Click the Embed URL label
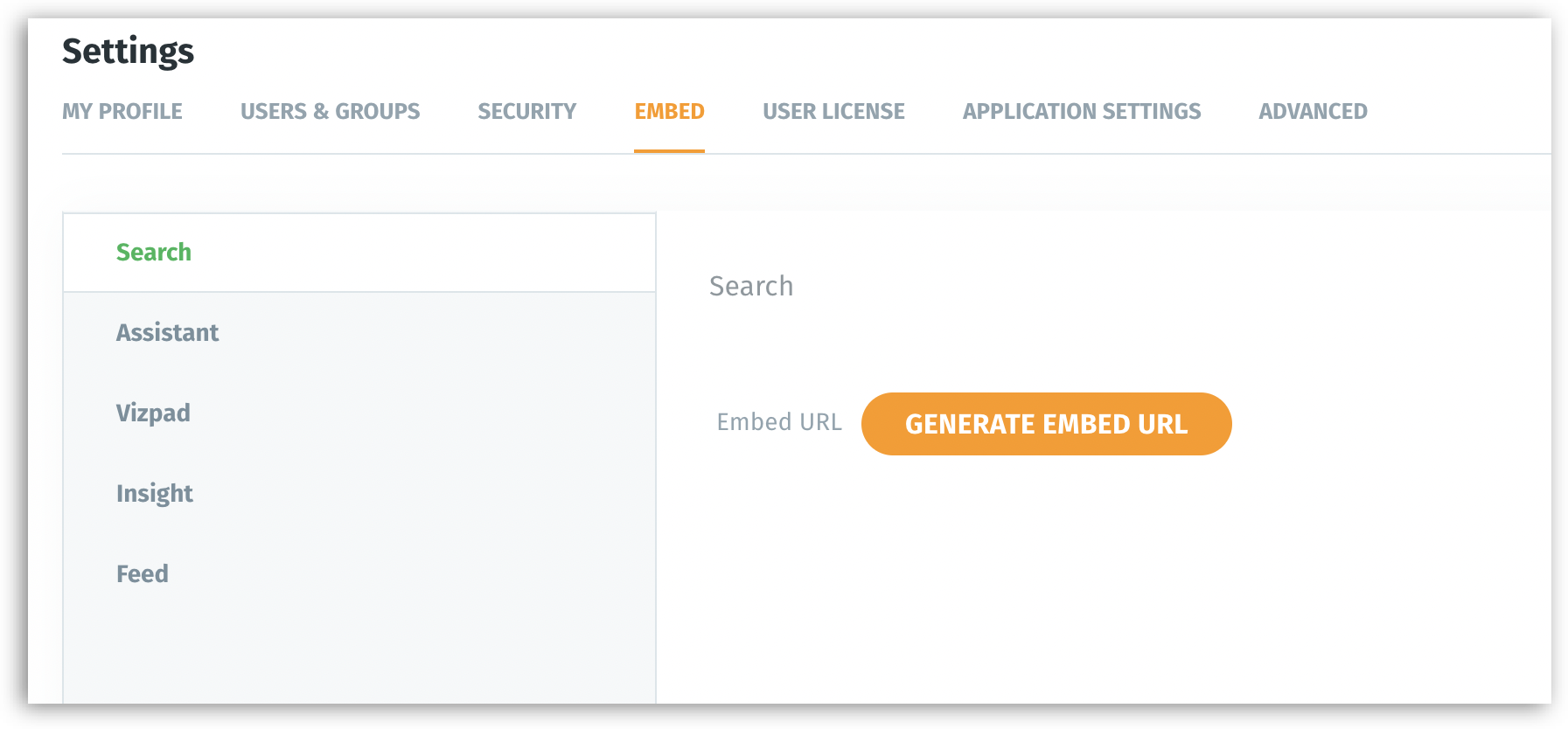Screen dimensions: 1568x729 pos(779,422)
